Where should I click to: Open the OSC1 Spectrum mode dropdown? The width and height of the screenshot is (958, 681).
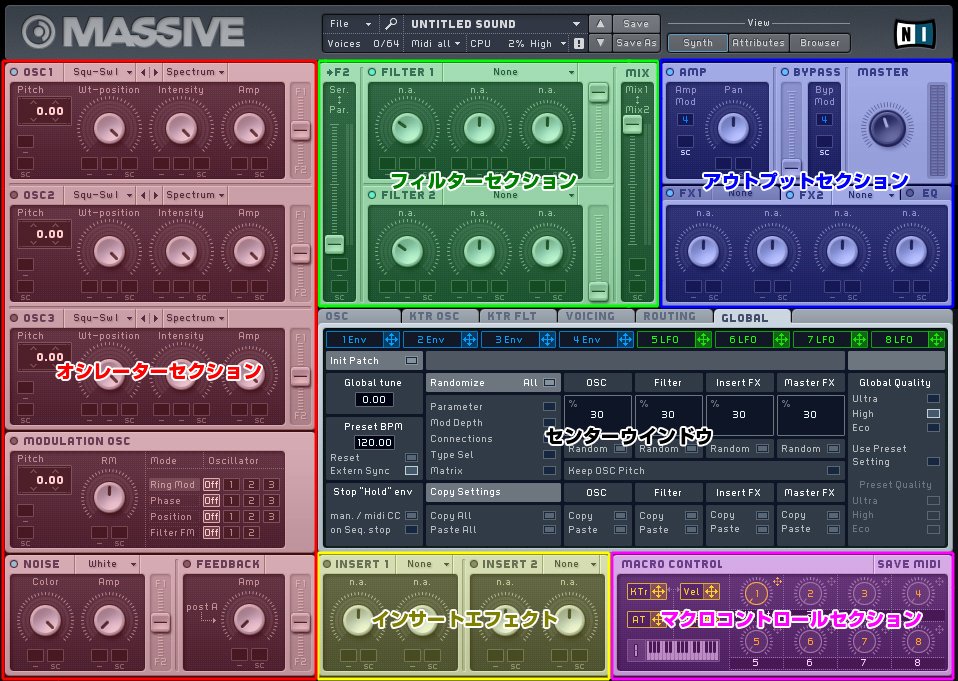(x=196, y=72)
